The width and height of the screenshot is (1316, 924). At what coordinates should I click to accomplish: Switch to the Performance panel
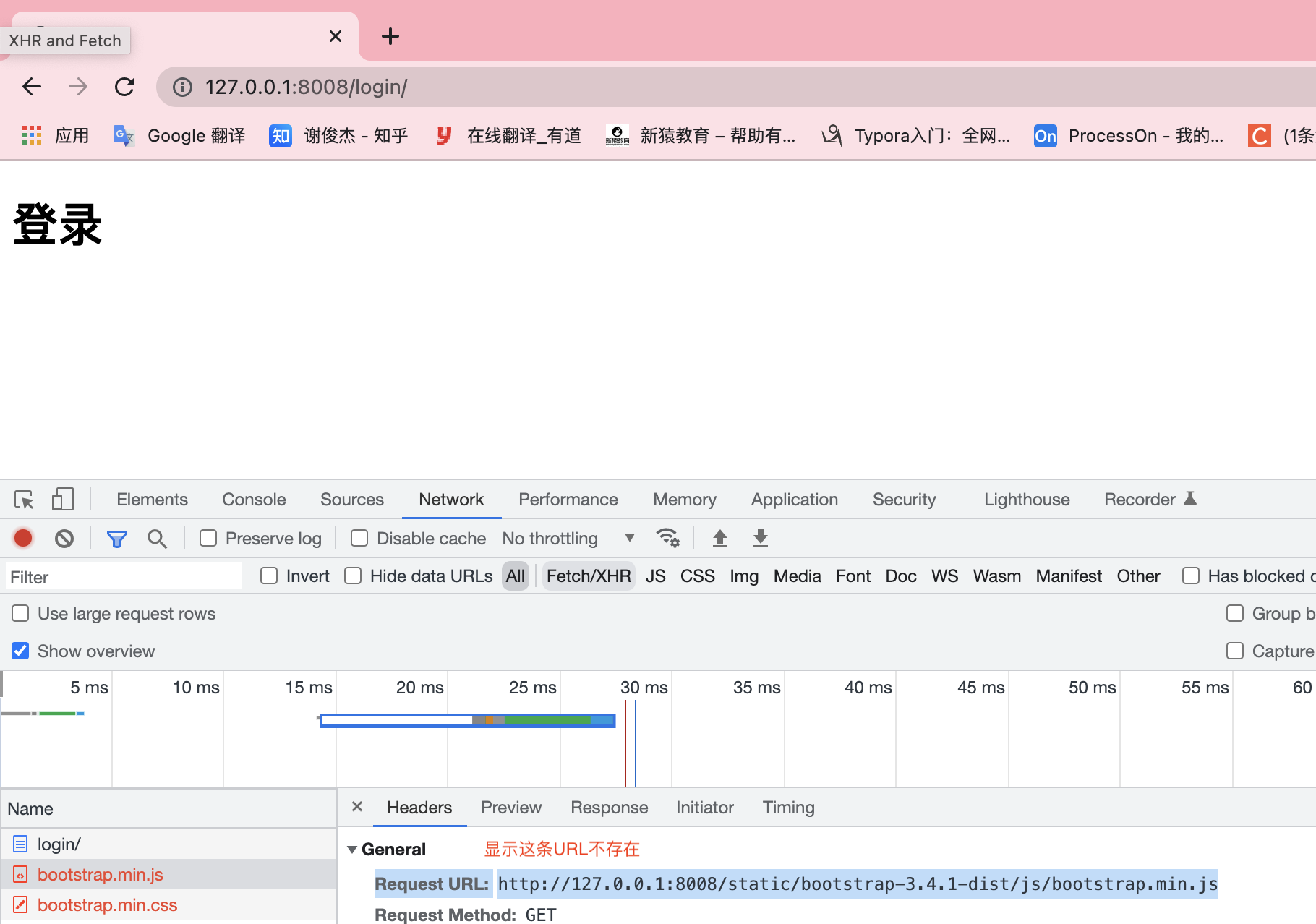[x=568, y=500]
